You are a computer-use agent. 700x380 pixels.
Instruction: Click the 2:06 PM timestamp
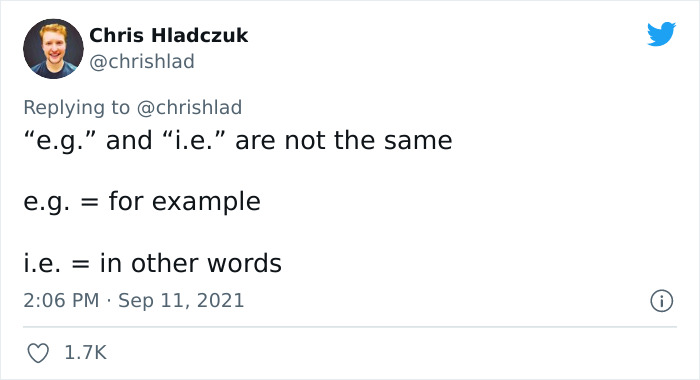pos(61,300)
